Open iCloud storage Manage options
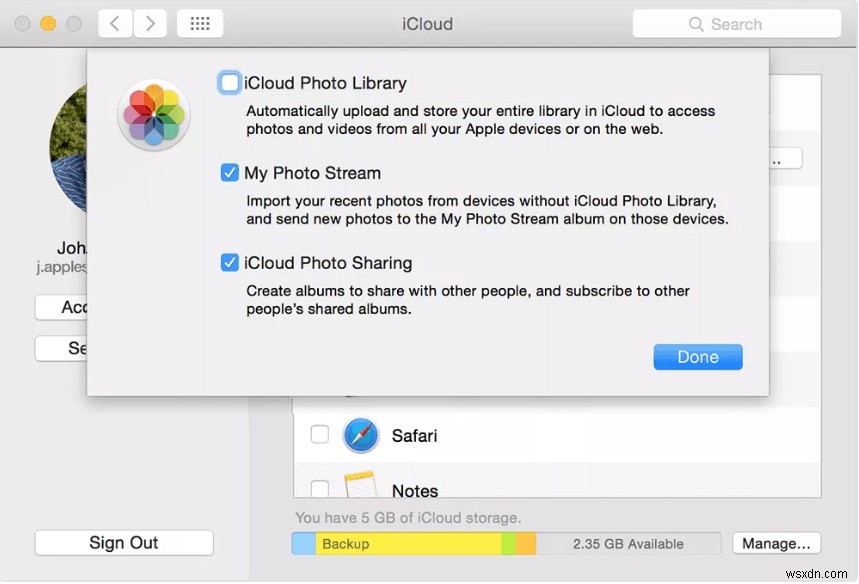859x584 pixels. coord(776,543)
